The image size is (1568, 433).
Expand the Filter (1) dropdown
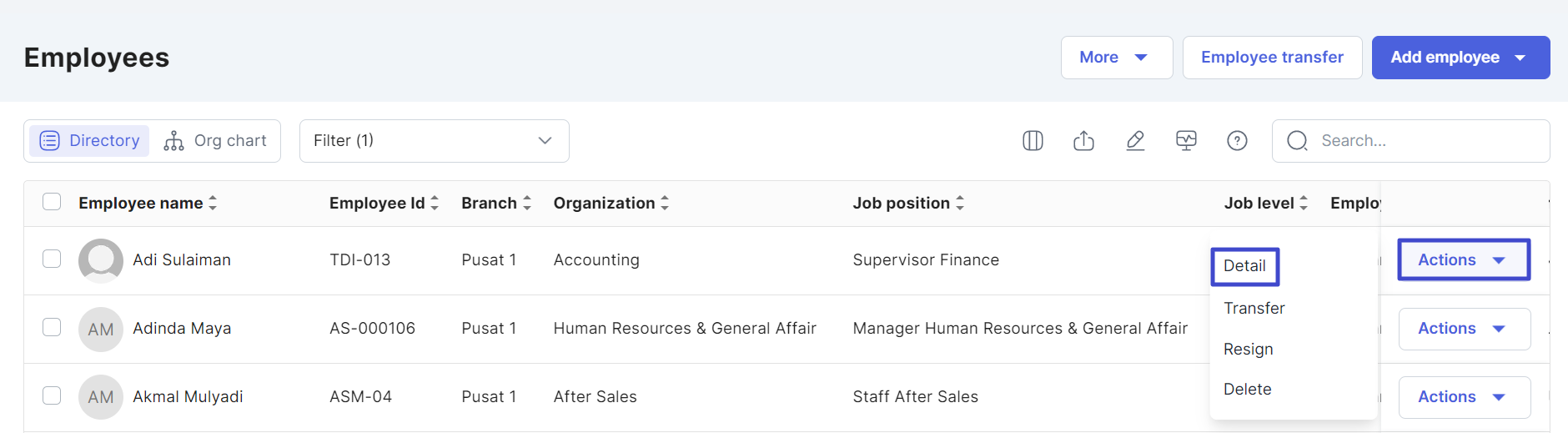[x=434, y=141]
